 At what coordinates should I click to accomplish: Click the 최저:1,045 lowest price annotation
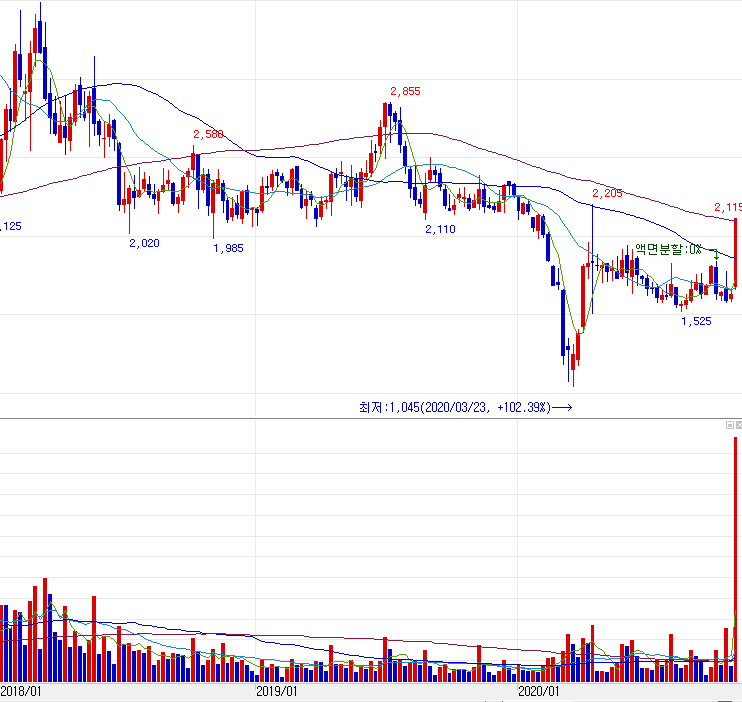(x=466, y=407)
